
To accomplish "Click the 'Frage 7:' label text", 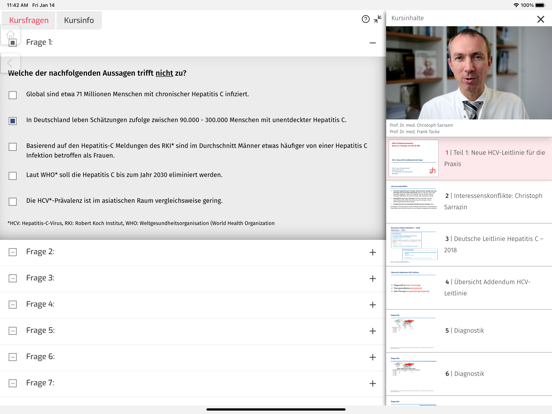I will 40,383.
